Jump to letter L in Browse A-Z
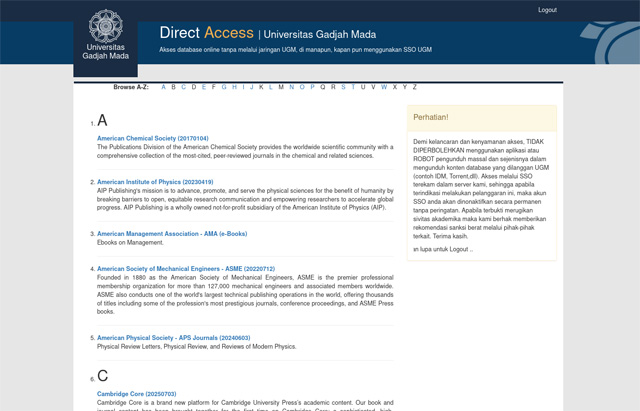The height and width of the screenshot is (411, 640). 271,87
